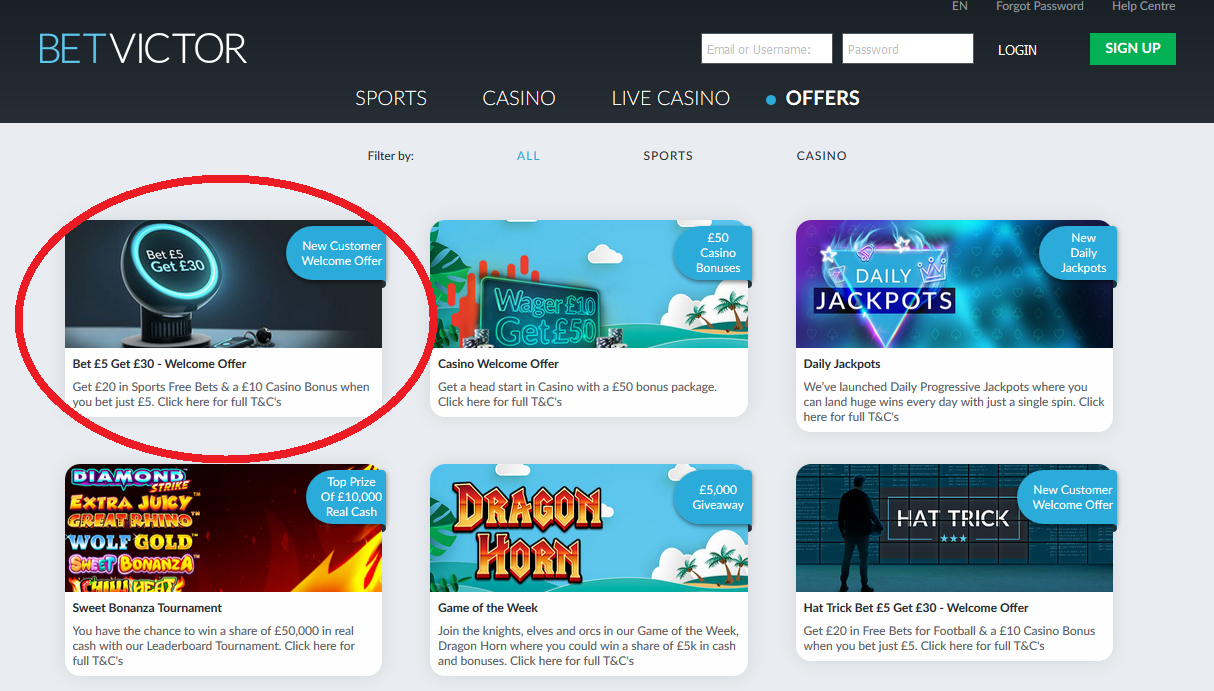The image size is (1214, 691).
Task: Click the BetVictor logo
Action: (143, 48)
